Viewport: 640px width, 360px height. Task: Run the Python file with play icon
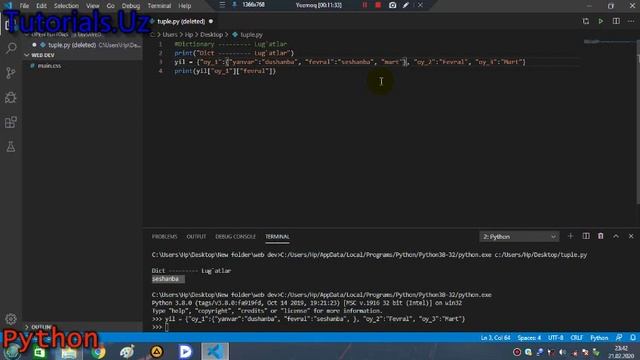tap(601, 21)
